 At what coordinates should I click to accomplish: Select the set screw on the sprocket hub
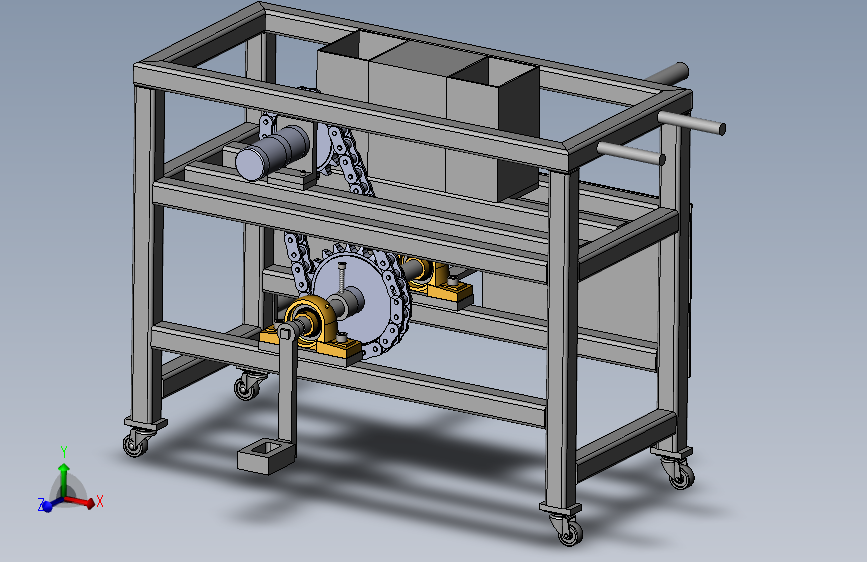pos(343,278)
